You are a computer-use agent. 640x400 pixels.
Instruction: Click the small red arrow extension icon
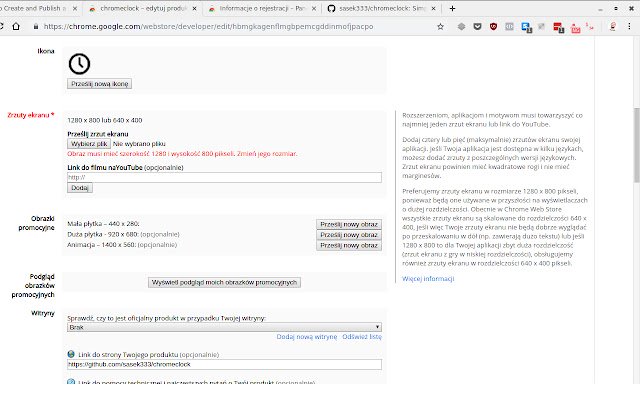click(590, 27)
